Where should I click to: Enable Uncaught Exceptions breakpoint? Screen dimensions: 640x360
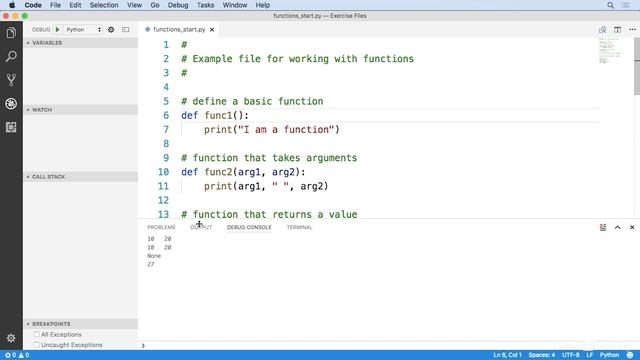click(37, 345)
